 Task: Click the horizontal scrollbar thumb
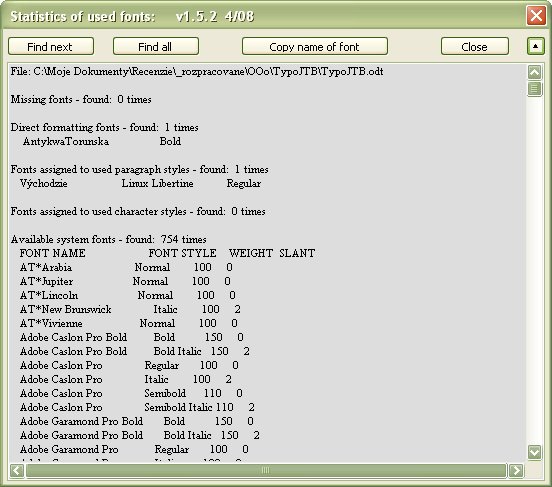click(266, 470)
